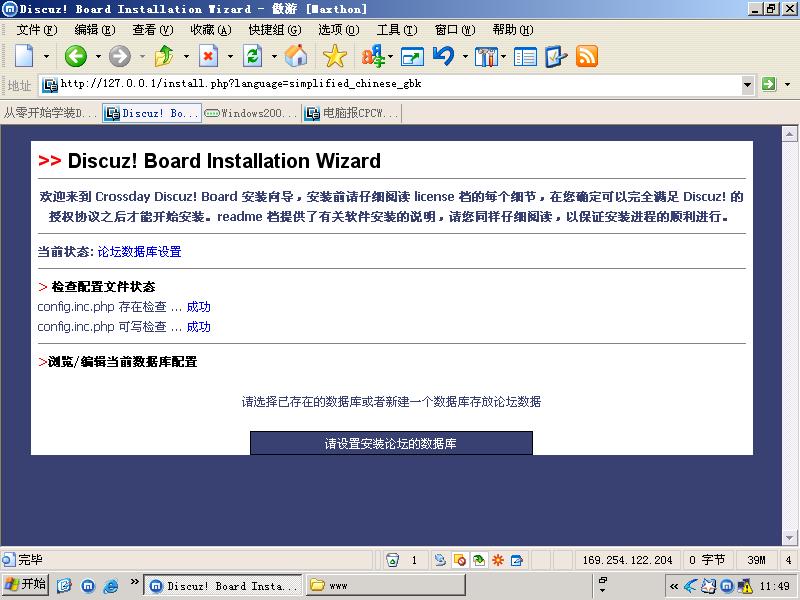The image size is (800, 600).
Task: Expand the Go button dropdown arrow
Action: (787, 84)
